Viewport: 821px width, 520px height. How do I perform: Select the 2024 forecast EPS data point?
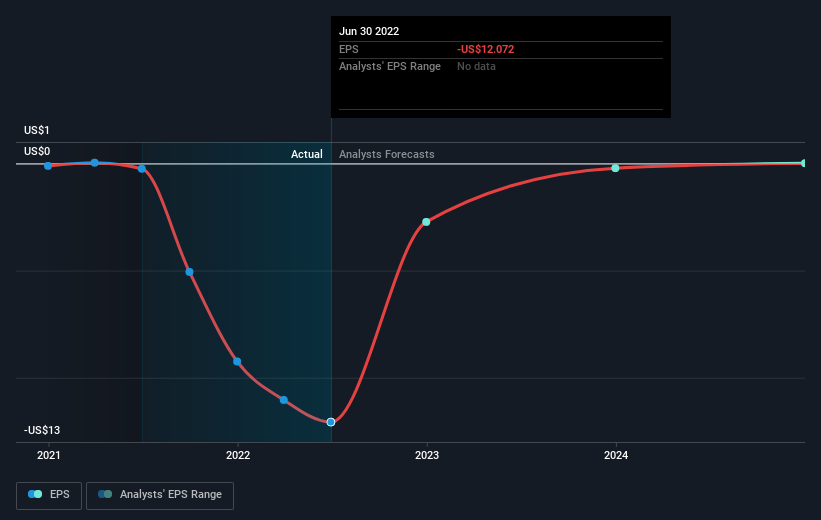point(615,168)
